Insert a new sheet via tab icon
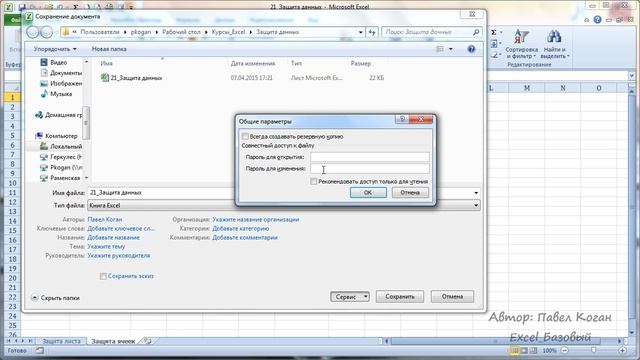 click(x=147, y=341)
